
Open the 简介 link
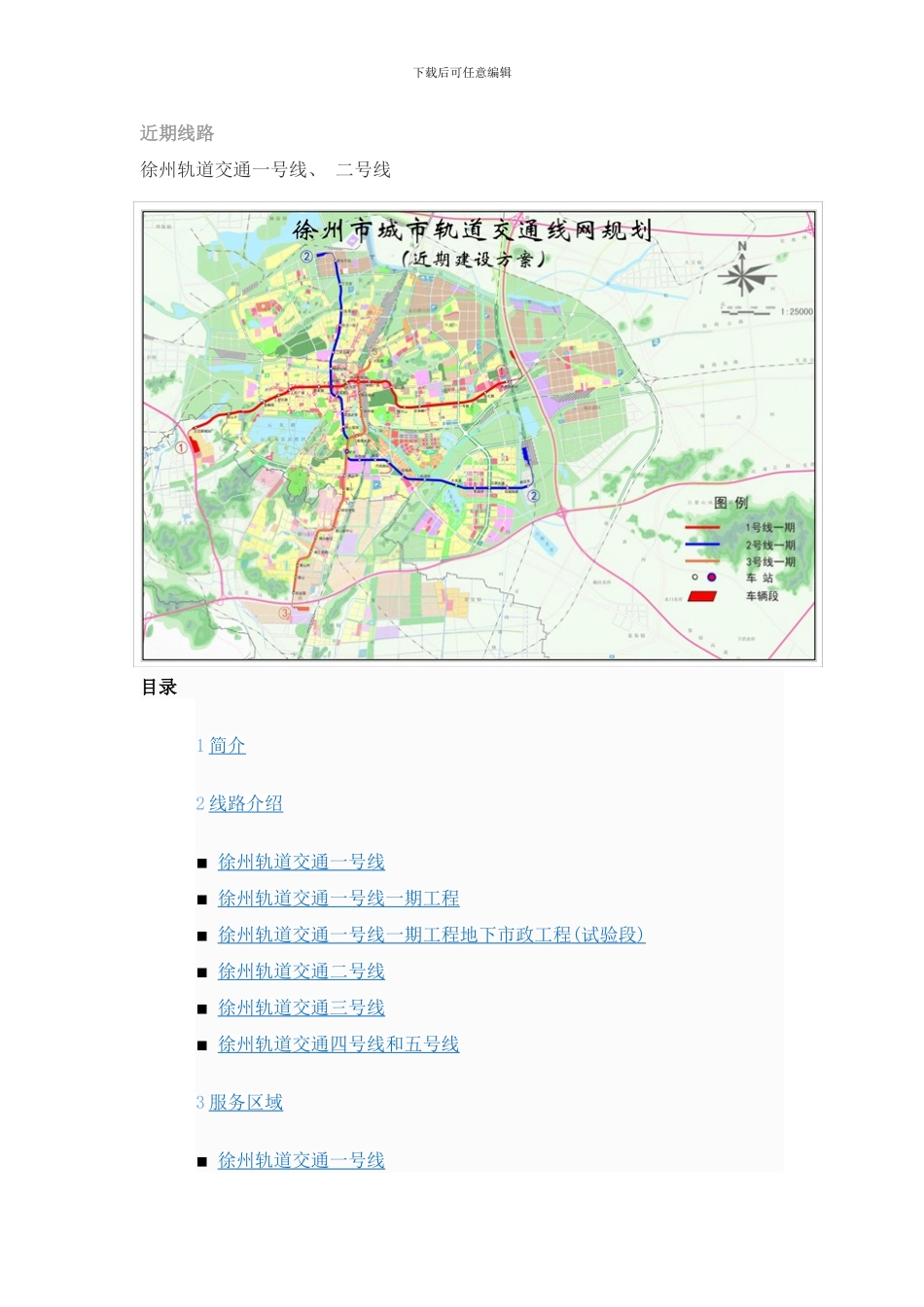[227, 746]
